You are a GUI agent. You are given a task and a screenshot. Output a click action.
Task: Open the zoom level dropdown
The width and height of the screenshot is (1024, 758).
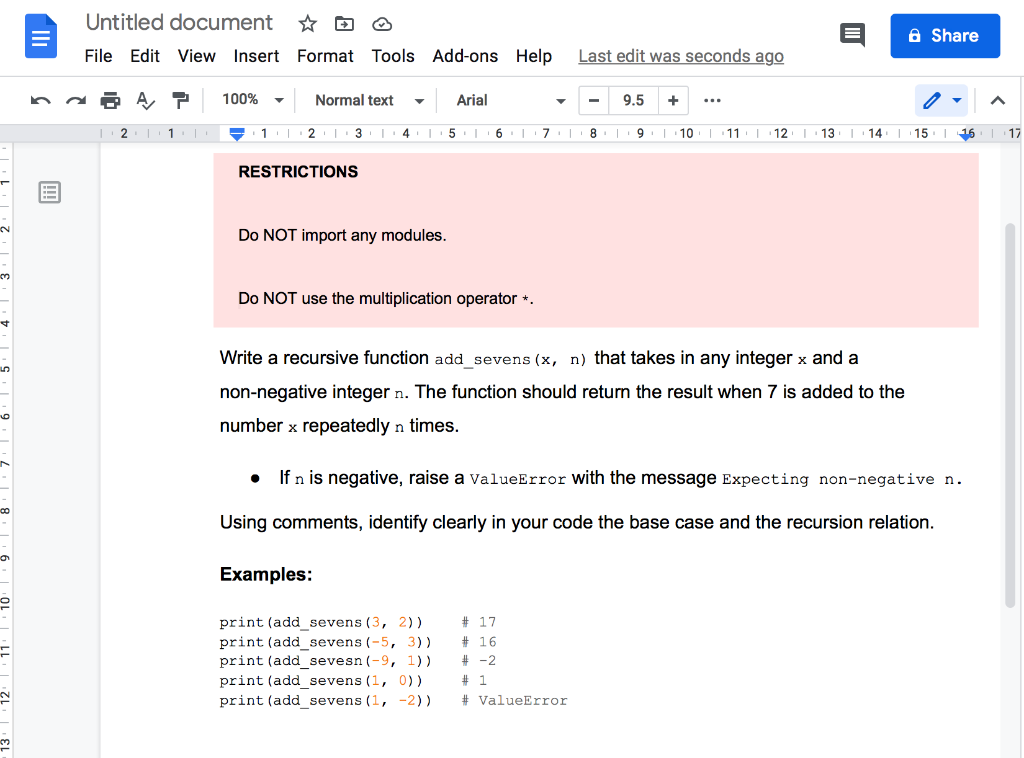coord(252,100)
